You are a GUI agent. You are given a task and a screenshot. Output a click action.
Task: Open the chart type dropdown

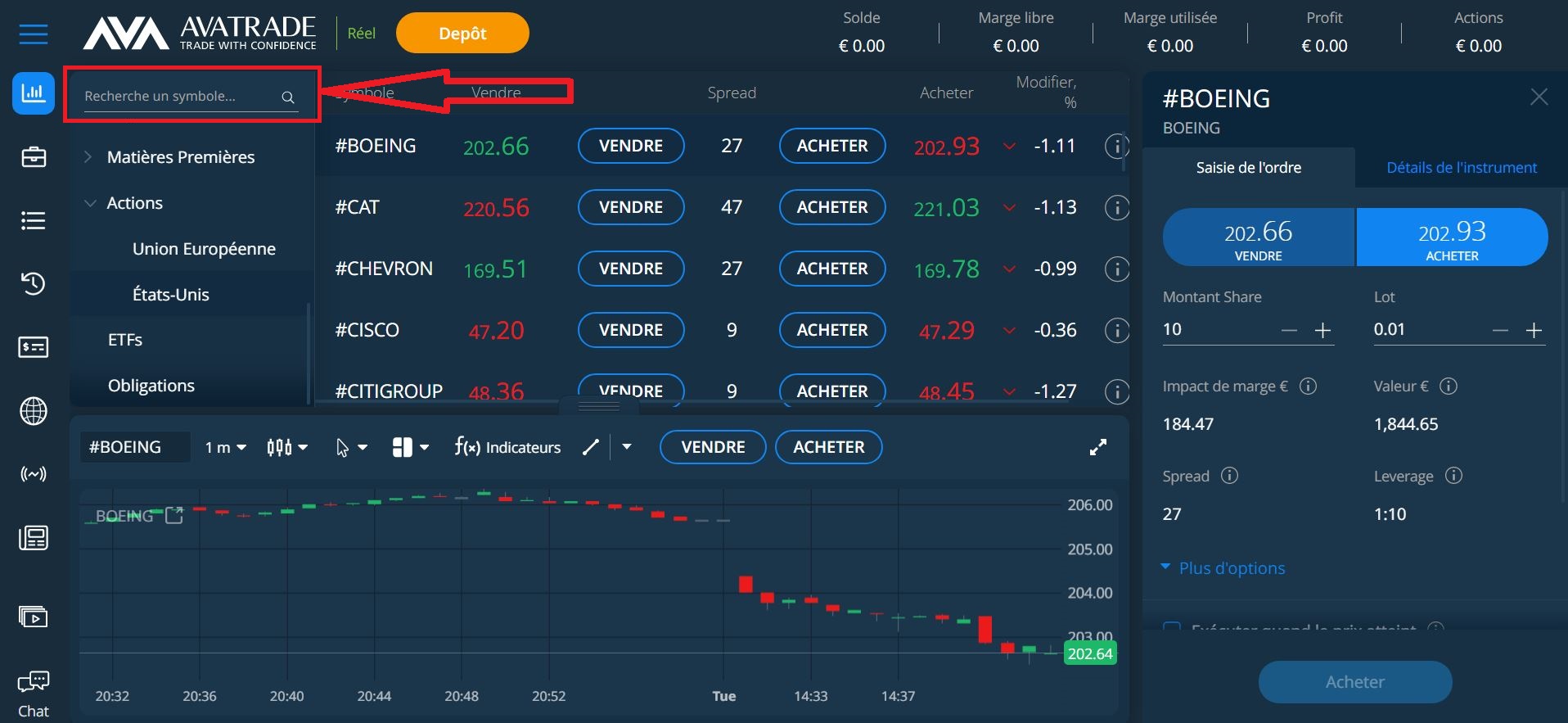coord(287,447)
